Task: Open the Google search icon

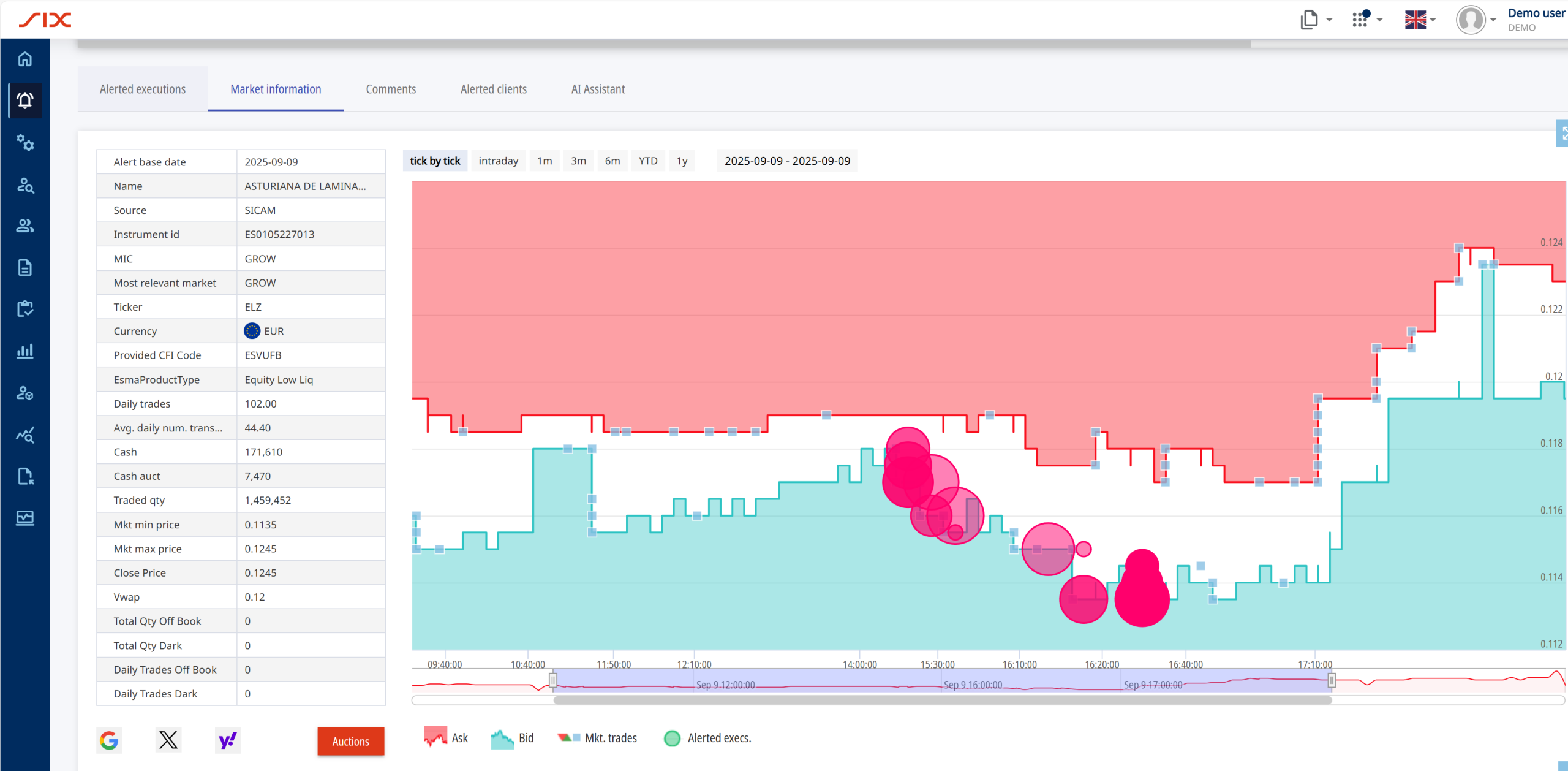Action: (109, 740)
